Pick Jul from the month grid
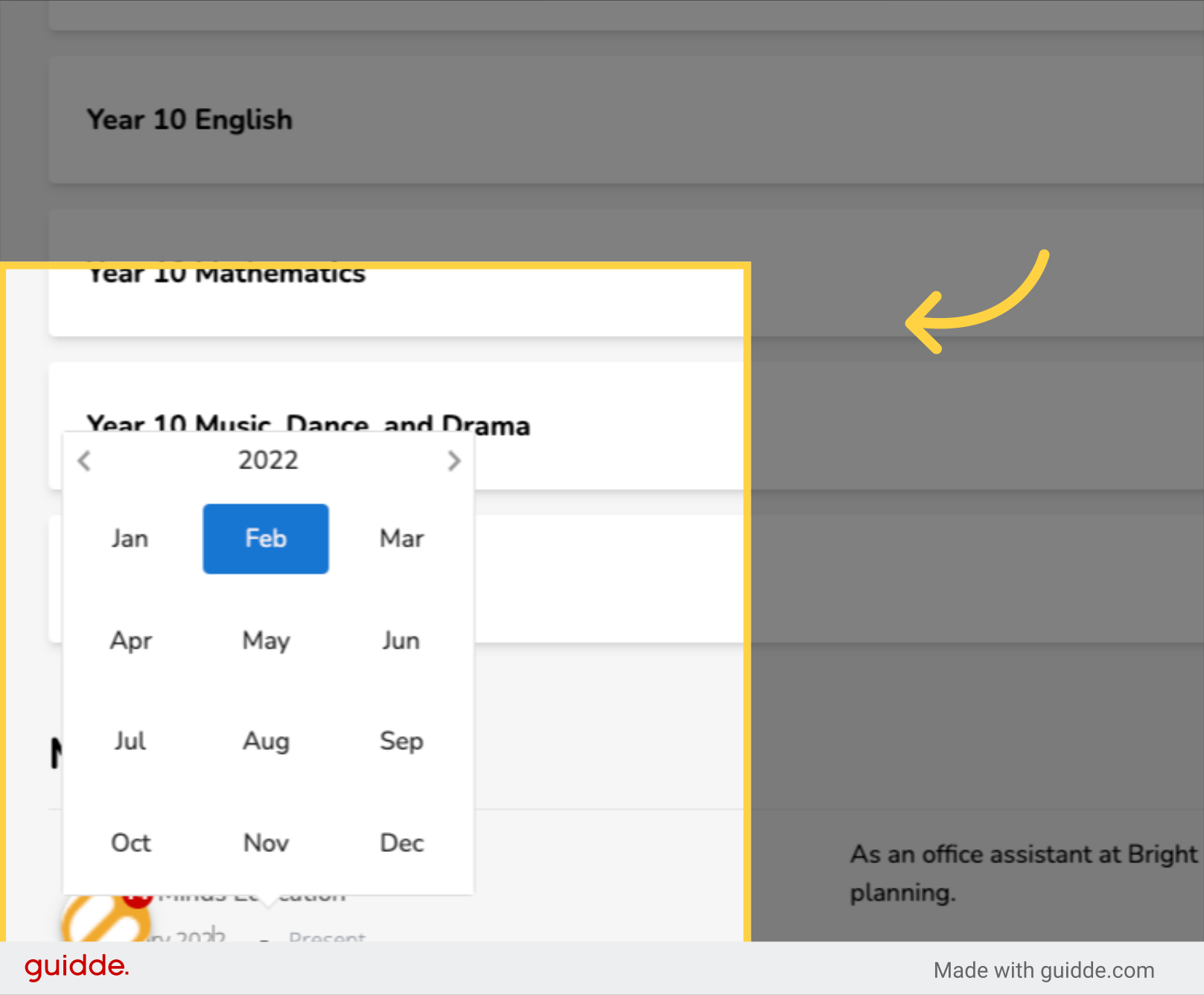This screenshot has width=1204, height=995. click(130, 741)
